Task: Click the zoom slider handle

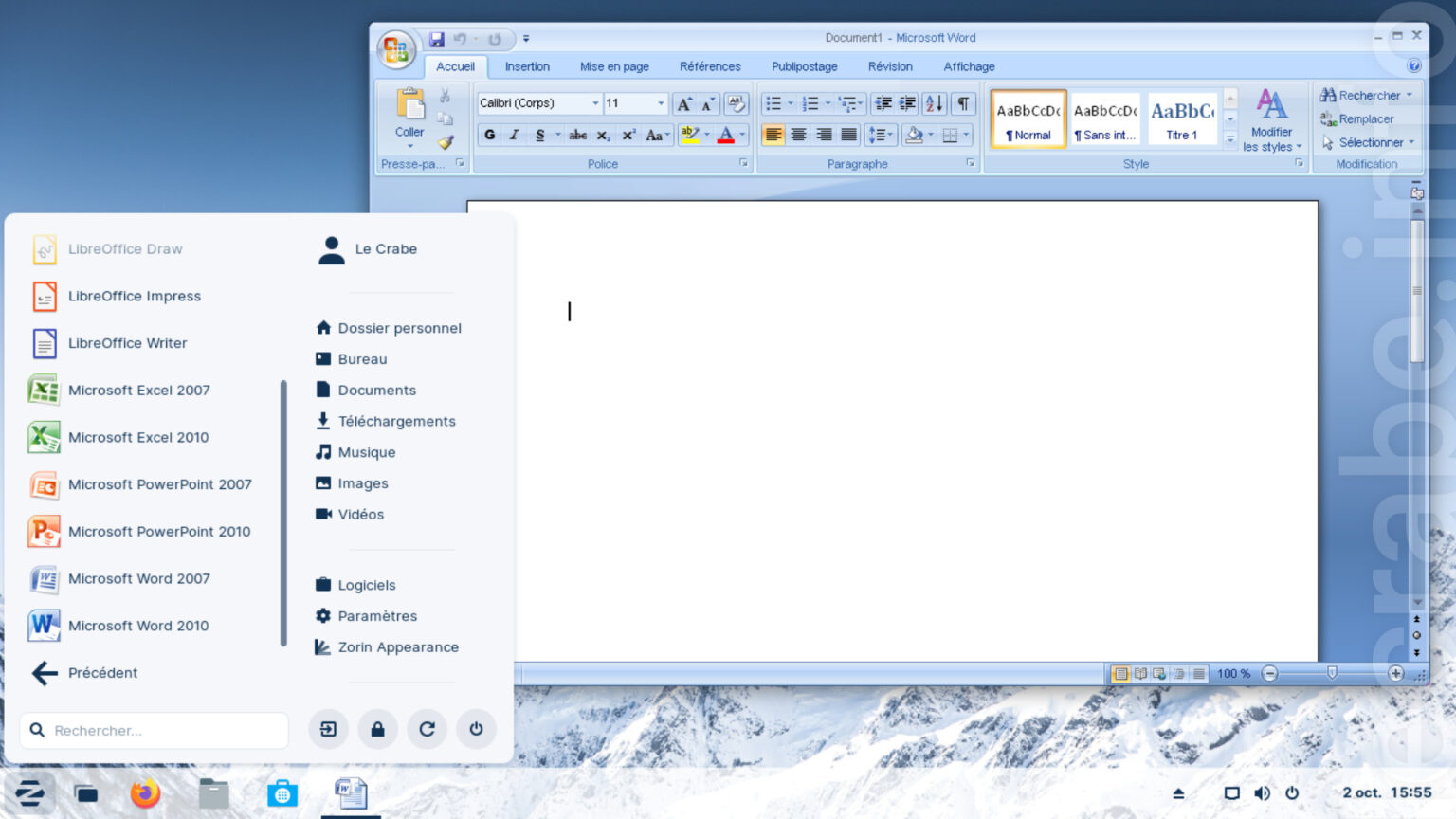Action: 1332,673
